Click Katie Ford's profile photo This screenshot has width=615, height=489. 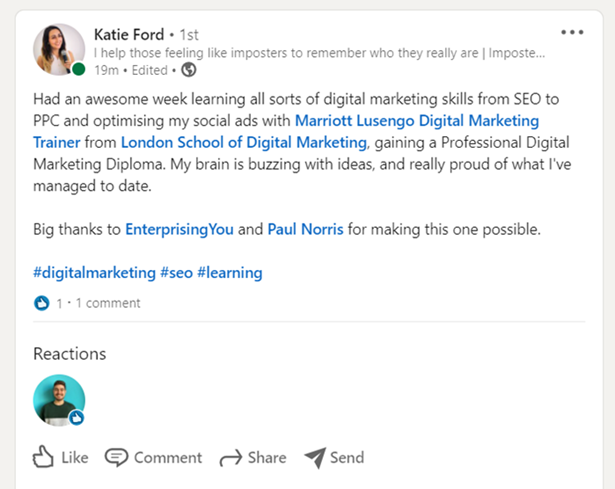pyautogui.click(x=59, y=49)
